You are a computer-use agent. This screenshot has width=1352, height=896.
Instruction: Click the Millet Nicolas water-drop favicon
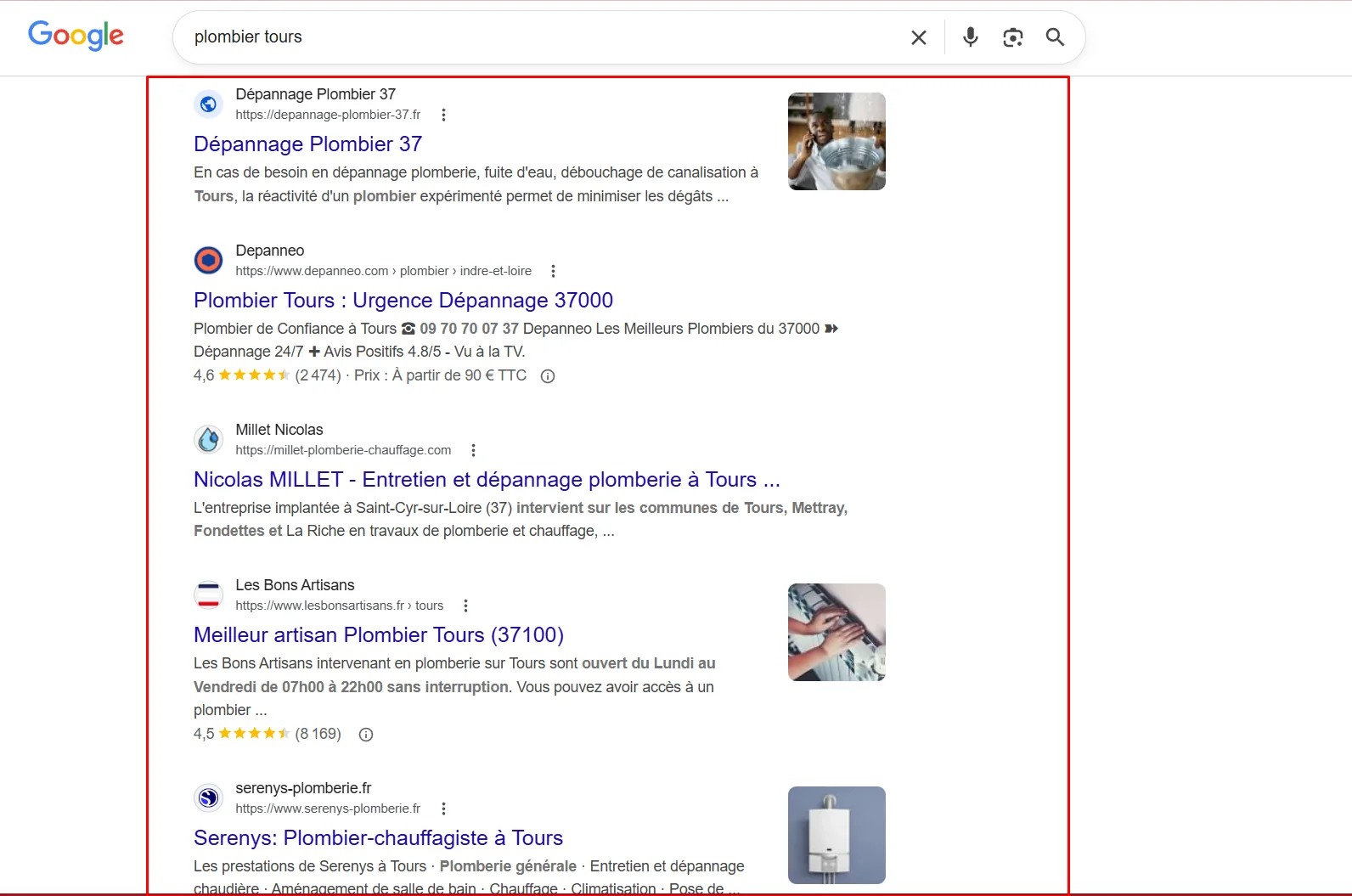coord(208,439)
